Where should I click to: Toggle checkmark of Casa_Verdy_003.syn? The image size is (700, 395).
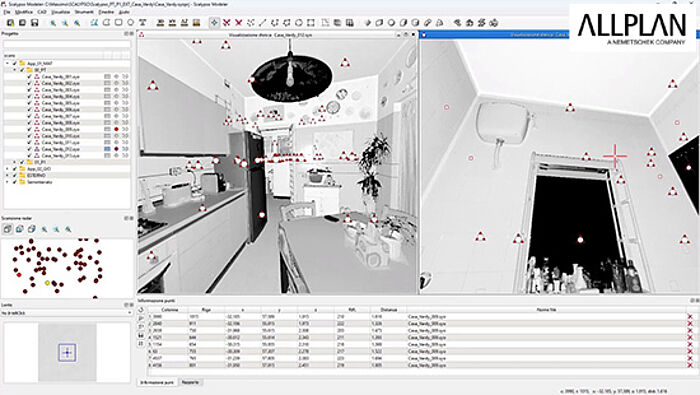tap(29, 90)
